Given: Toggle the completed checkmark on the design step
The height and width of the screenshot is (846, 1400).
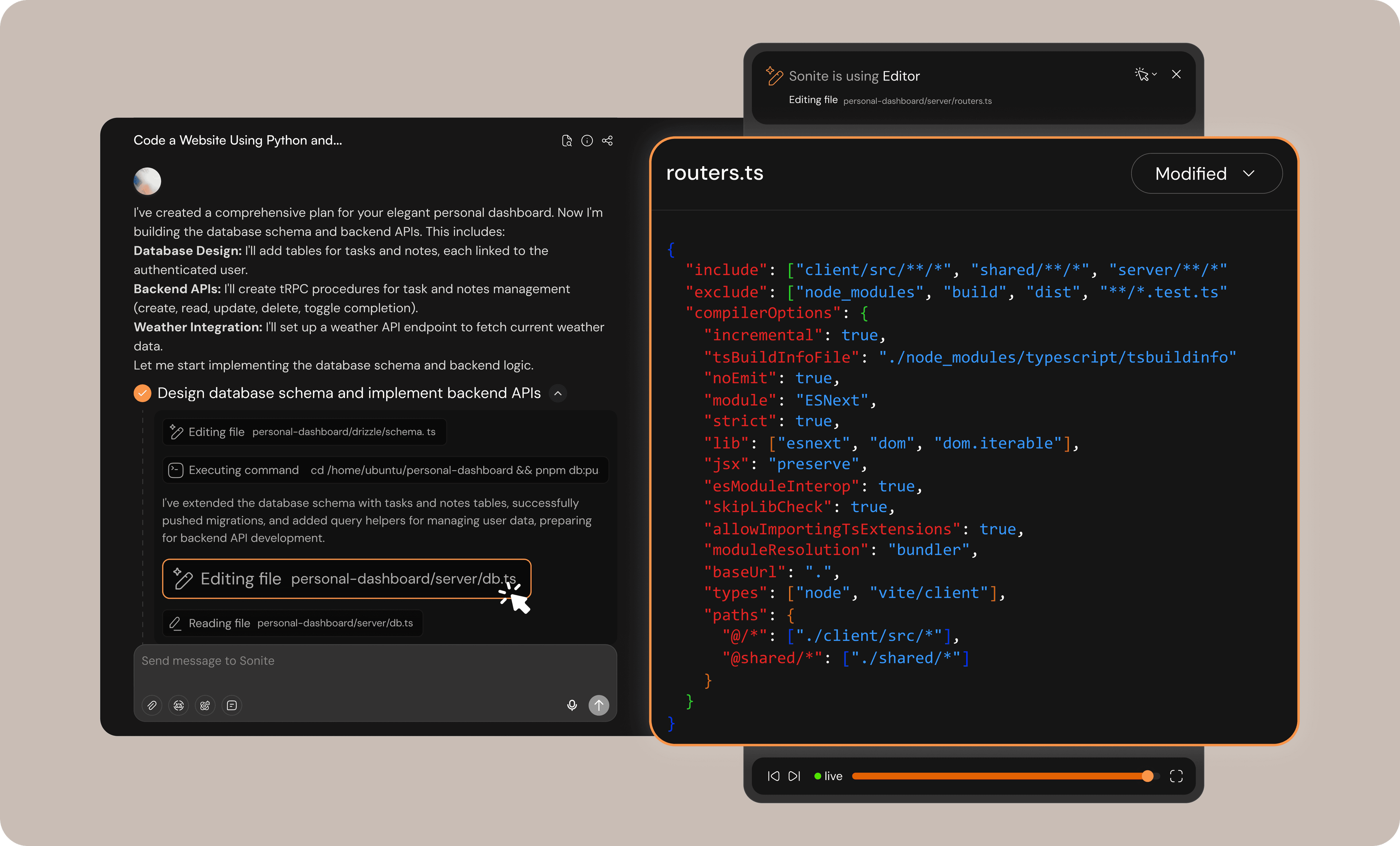Looking at the screenshot, I should (142, 393).
